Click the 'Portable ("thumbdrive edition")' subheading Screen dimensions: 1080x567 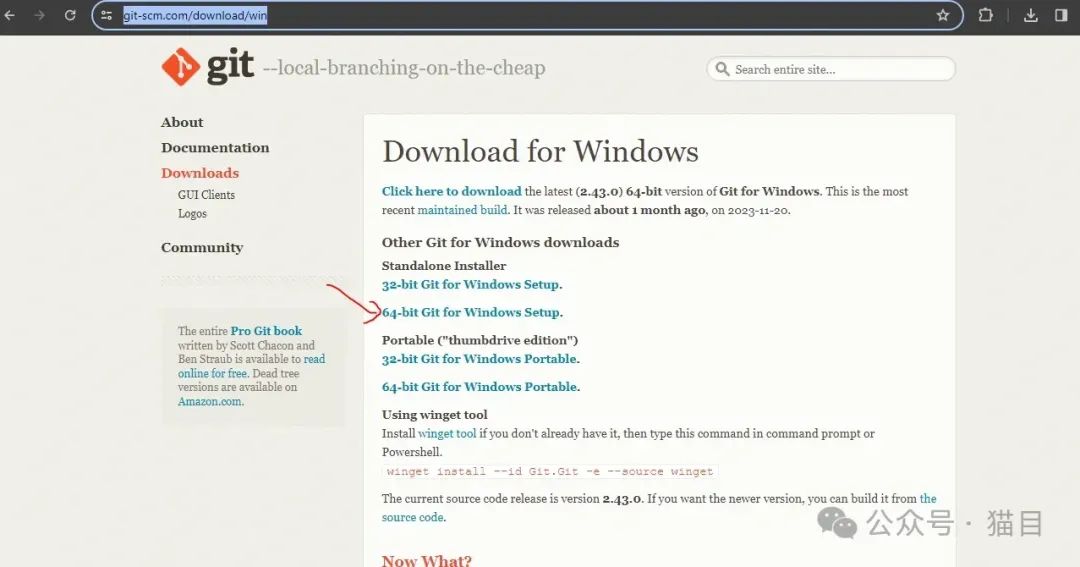coord(480,340)
